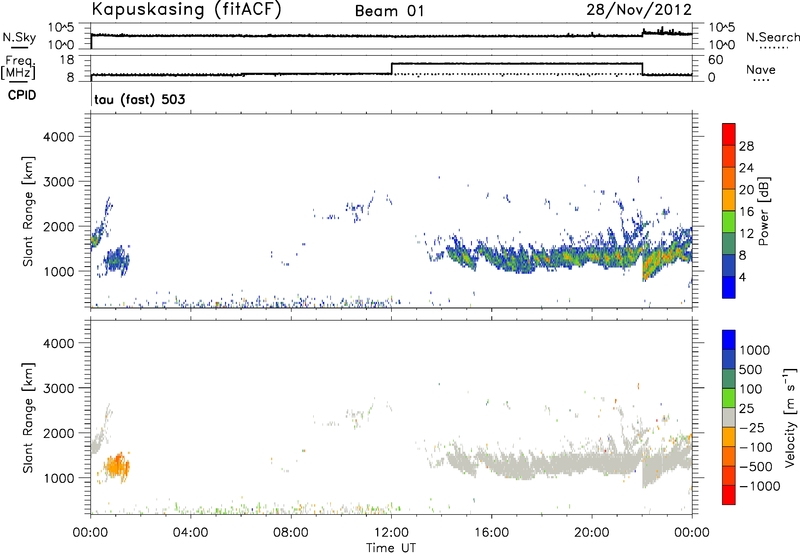Select the 'Freq. [MHz]' axis label
Viewport: 800px width, 554px height.
[x=18, y=68]
